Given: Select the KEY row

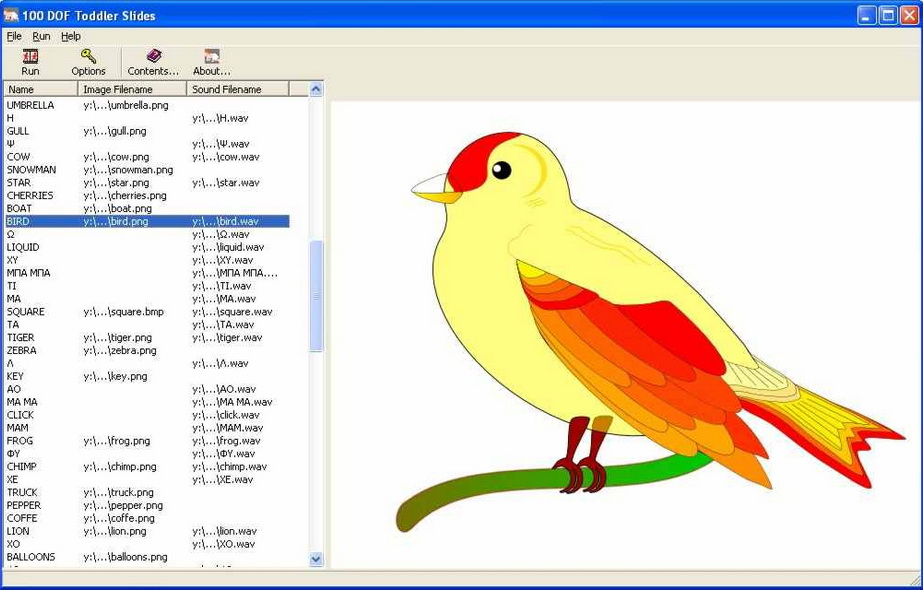Looking at the screenshot, I should 147,376.
